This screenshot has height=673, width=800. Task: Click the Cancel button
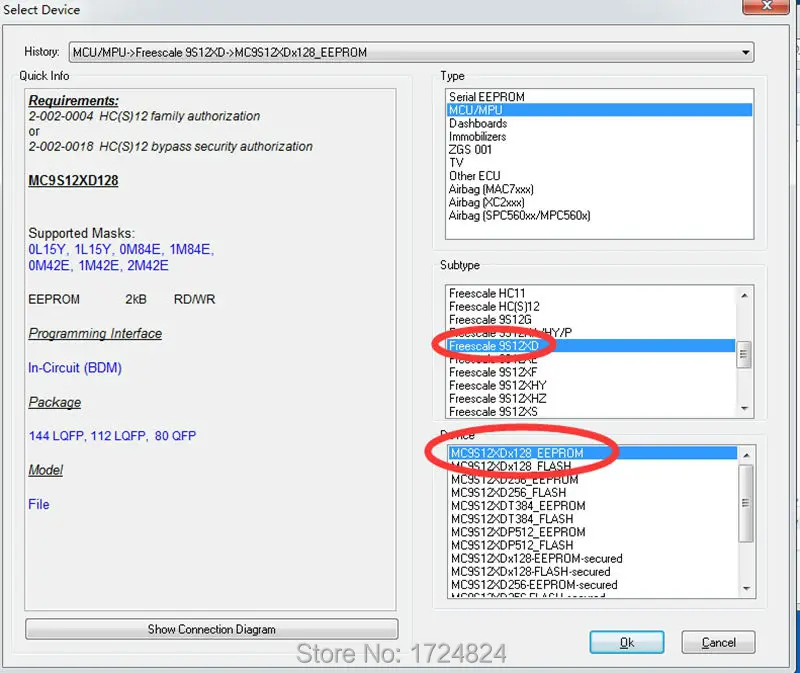pyautogui.click(x=718, y=642)
